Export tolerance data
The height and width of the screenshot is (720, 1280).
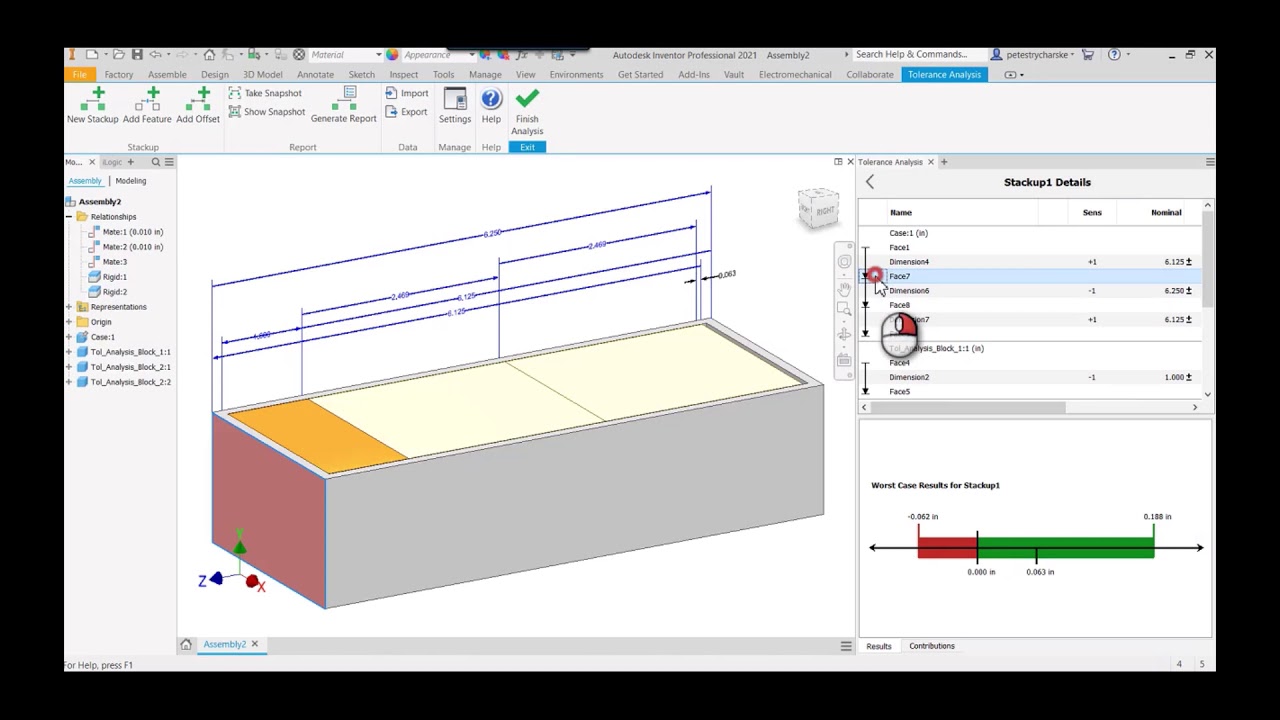[407, 111]
